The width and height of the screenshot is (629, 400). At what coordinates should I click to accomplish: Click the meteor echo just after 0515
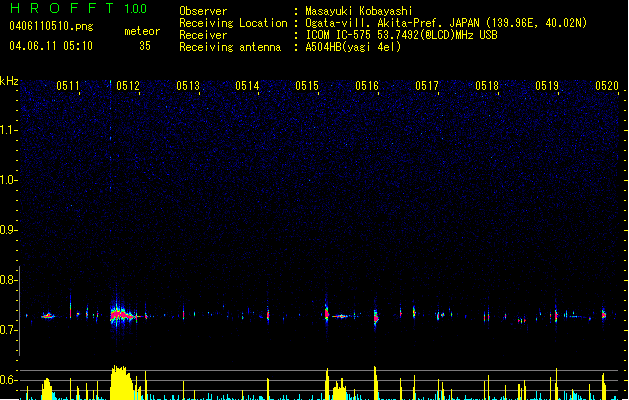(x=327, y=312)
